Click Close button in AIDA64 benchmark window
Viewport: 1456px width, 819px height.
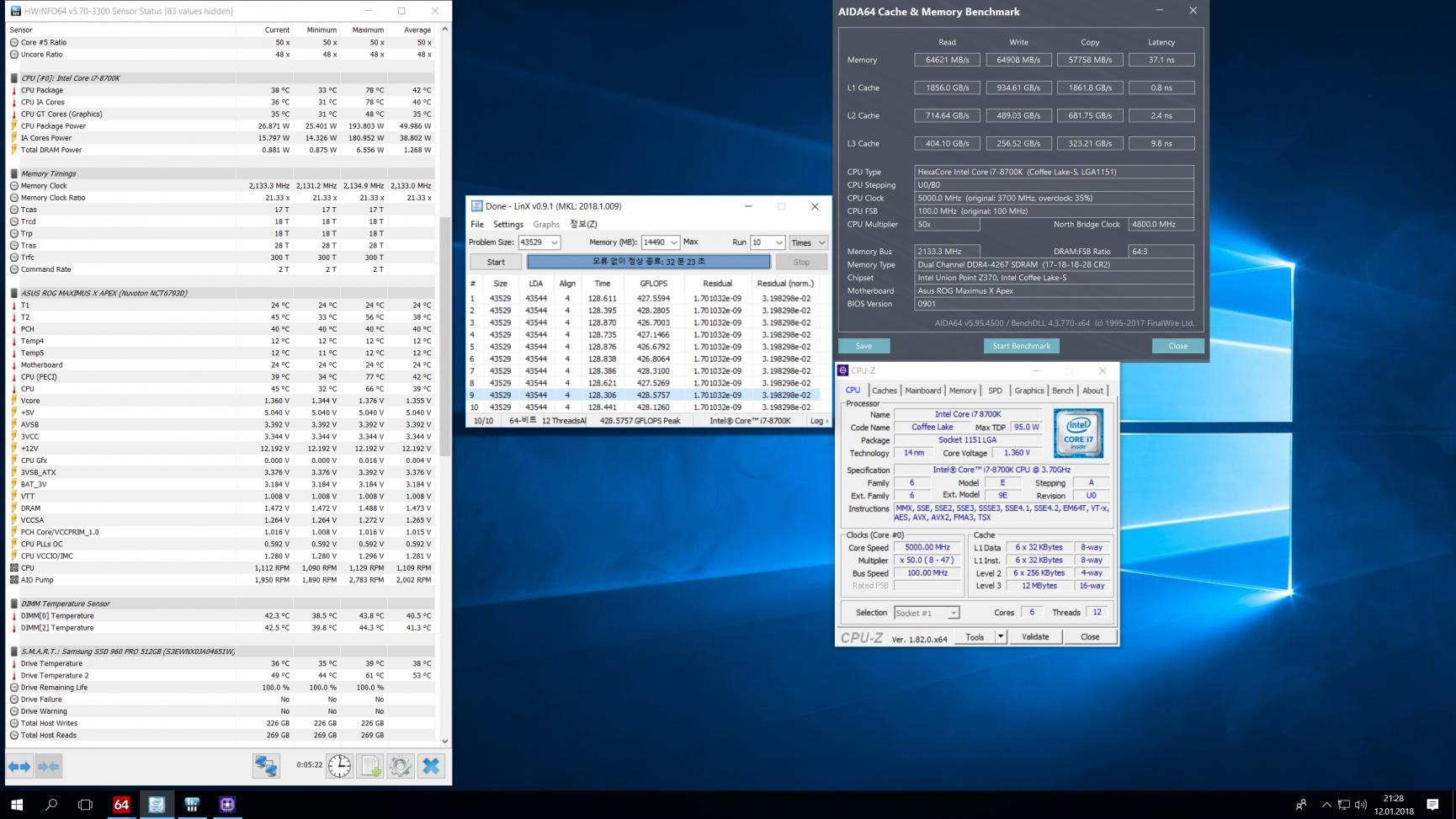point(1177,346)
